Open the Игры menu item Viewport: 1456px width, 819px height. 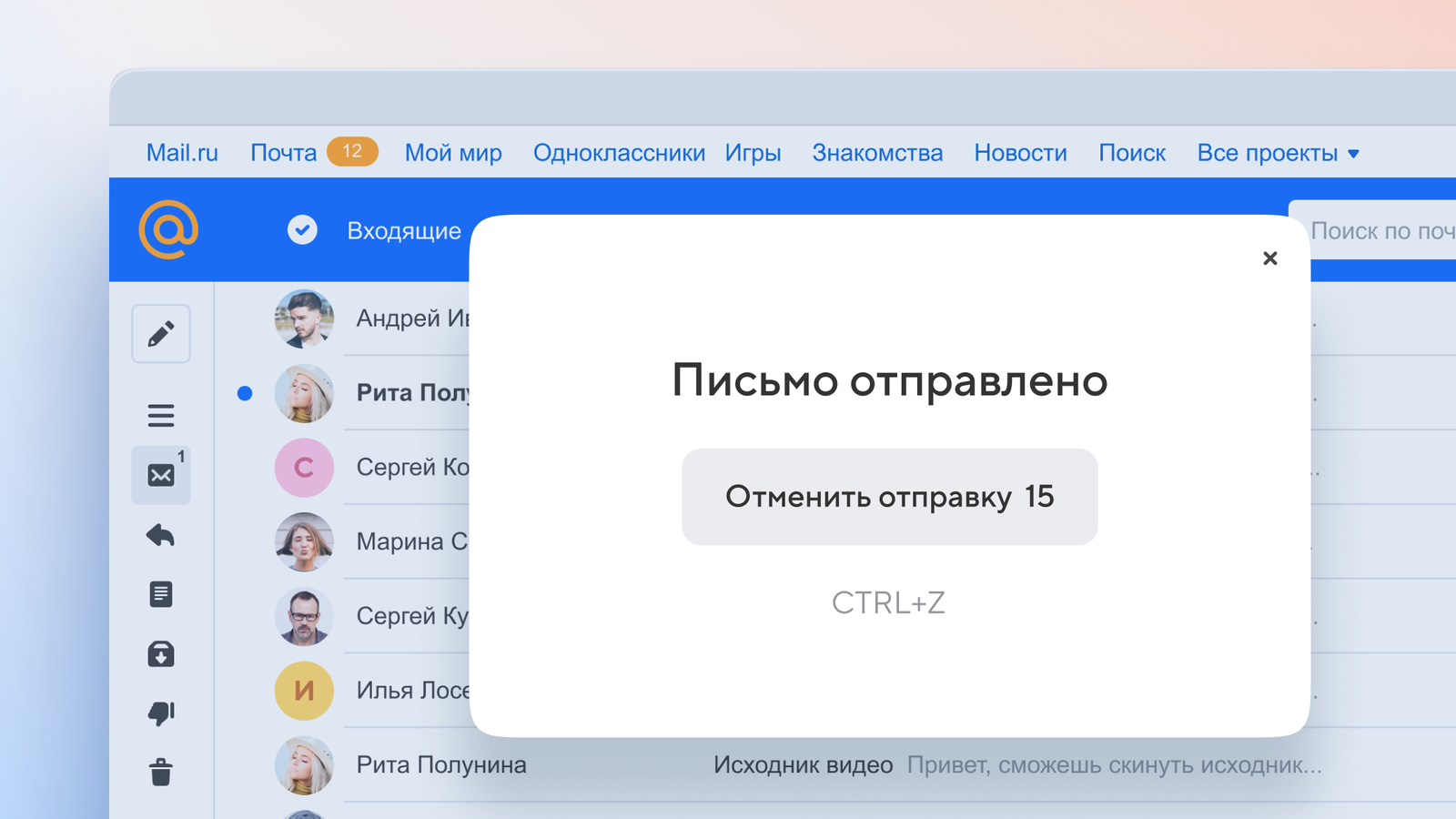click(x=753, y=153)
